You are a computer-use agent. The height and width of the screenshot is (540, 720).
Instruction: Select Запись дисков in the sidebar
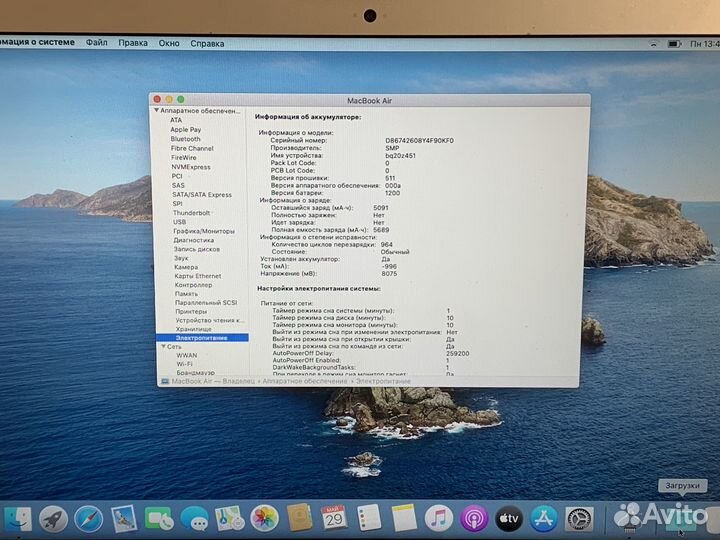pyautogui.click(x=197, y=249)
